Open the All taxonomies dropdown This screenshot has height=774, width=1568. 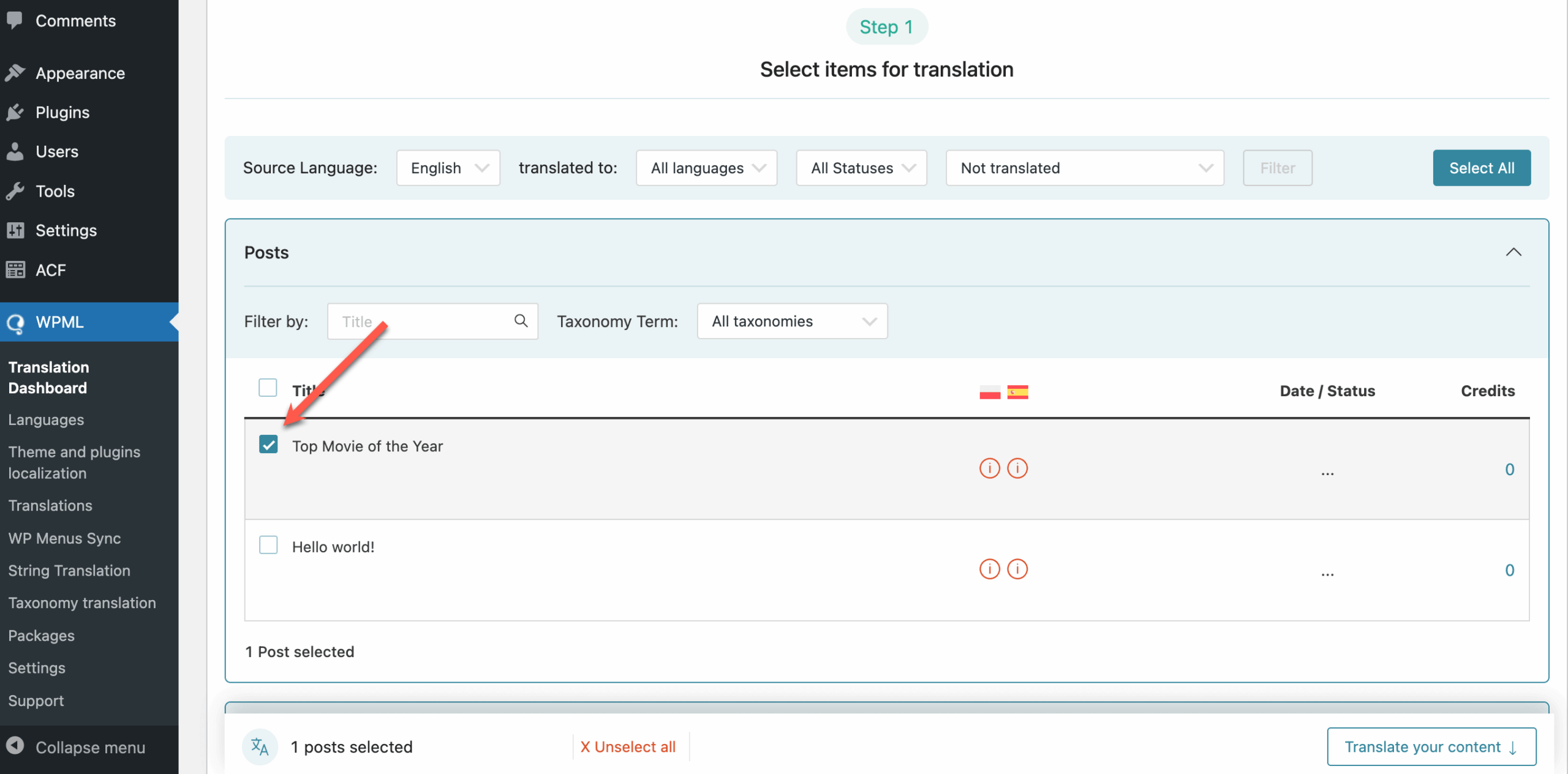[x=793, y=321]
